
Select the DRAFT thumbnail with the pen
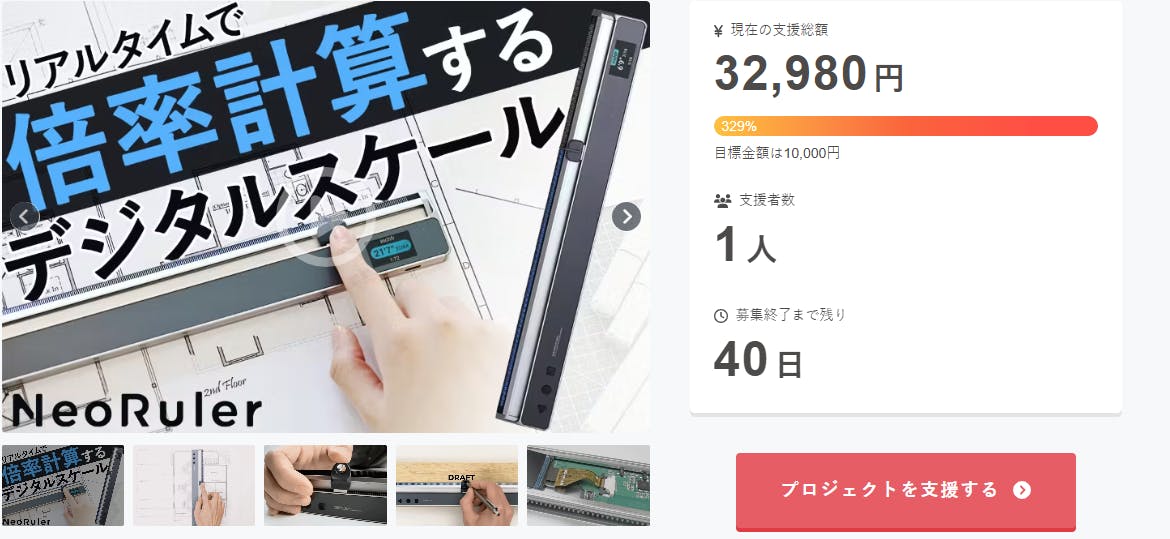pyautogui.click(x=457, y=485)
